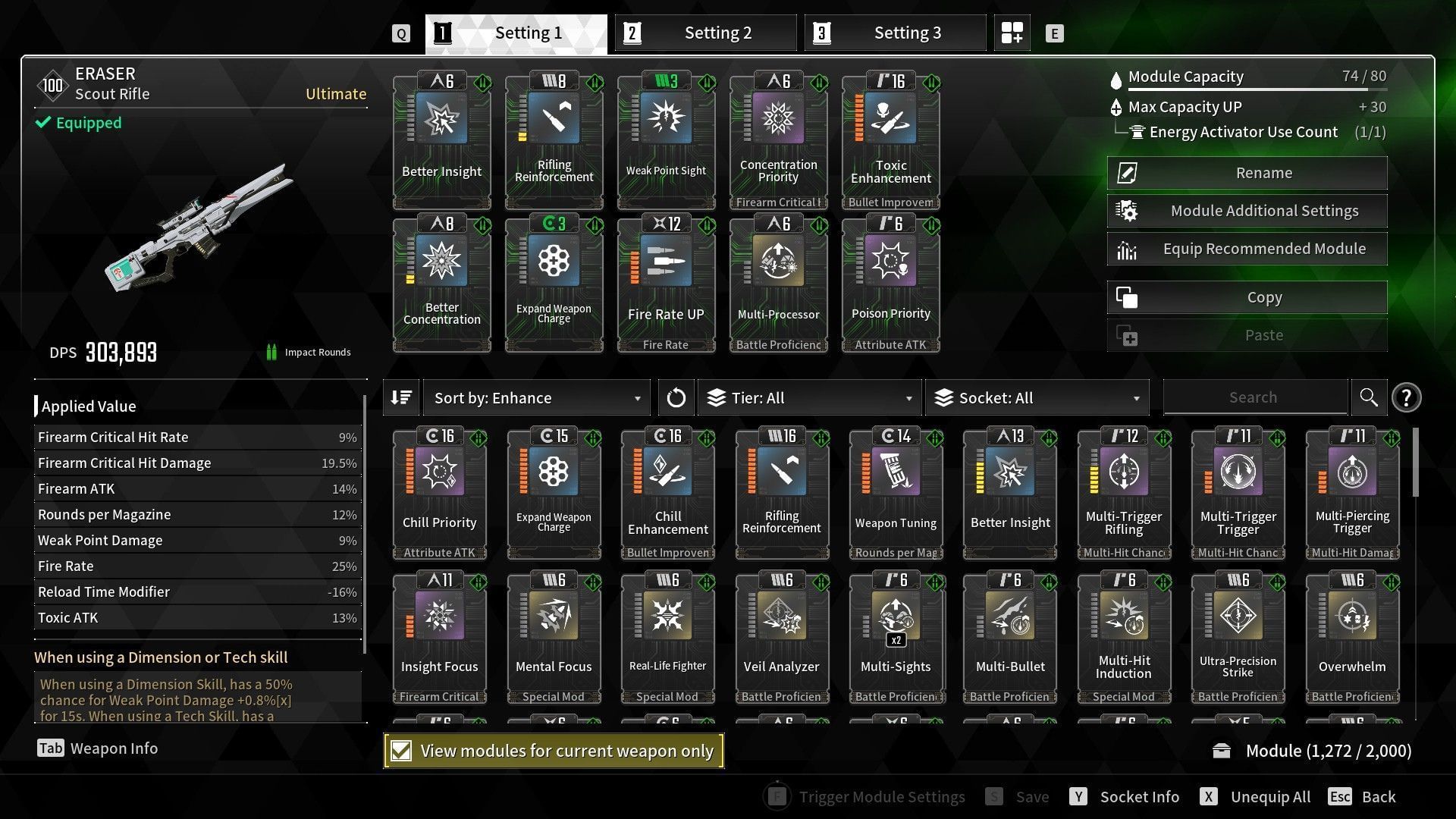1456x819 pixels.
Task: Focus the module Search input field
Action: tap(1255, 397)
